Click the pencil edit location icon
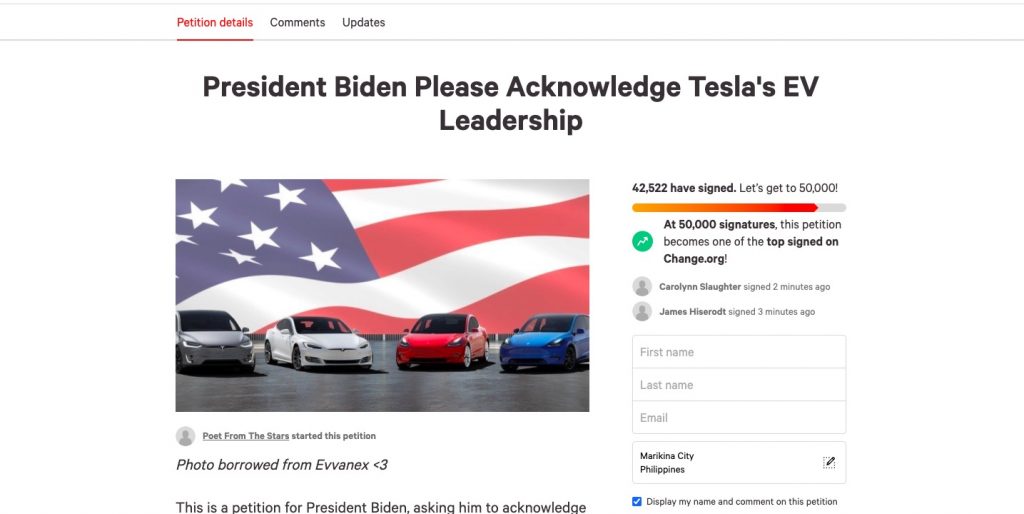Screen dimensions: 1024x514 click(x=829, y=462)
